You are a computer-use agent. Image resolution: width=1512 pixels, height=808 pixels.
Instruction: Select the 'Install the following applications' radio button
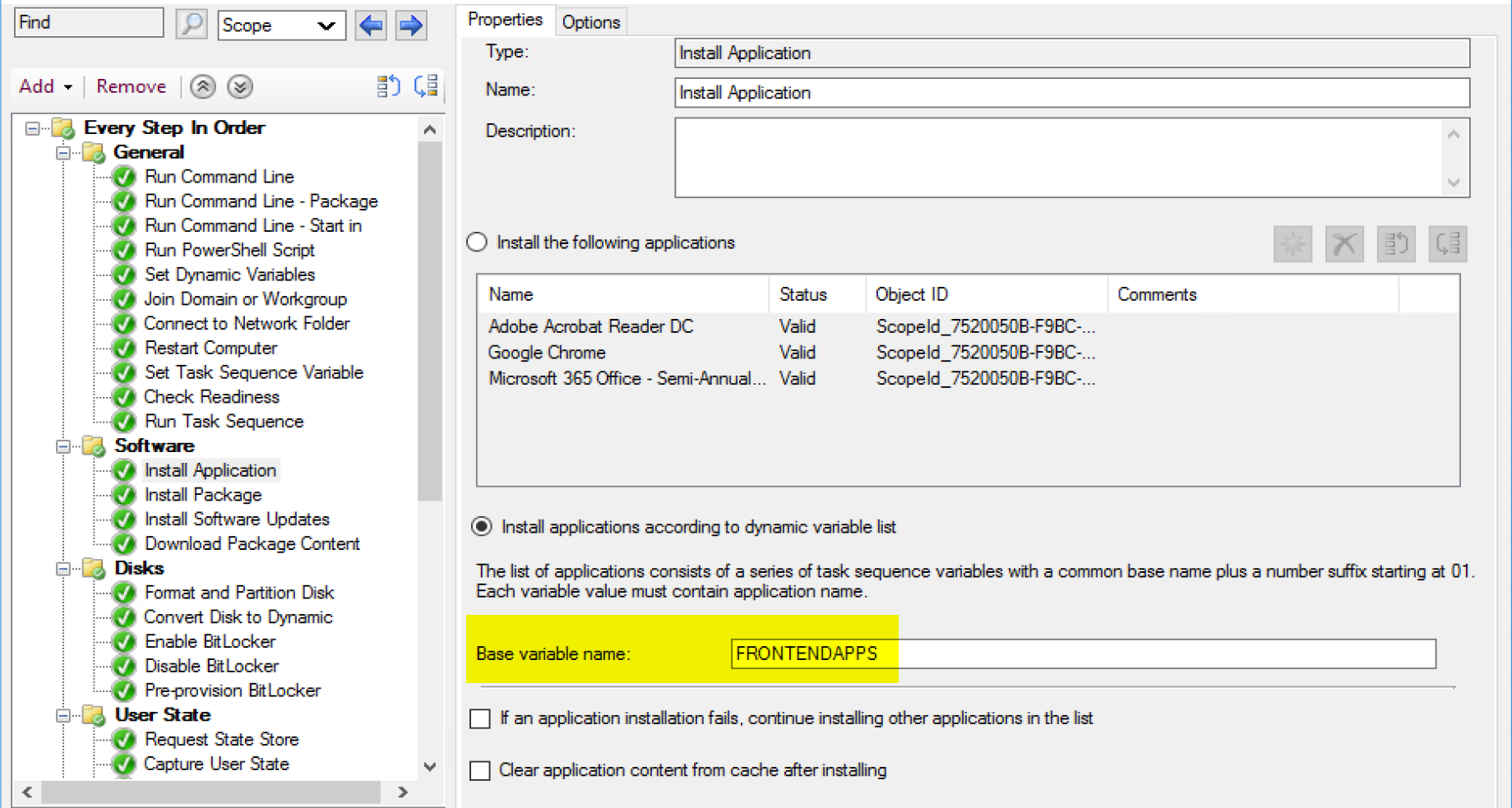(477, 242)
